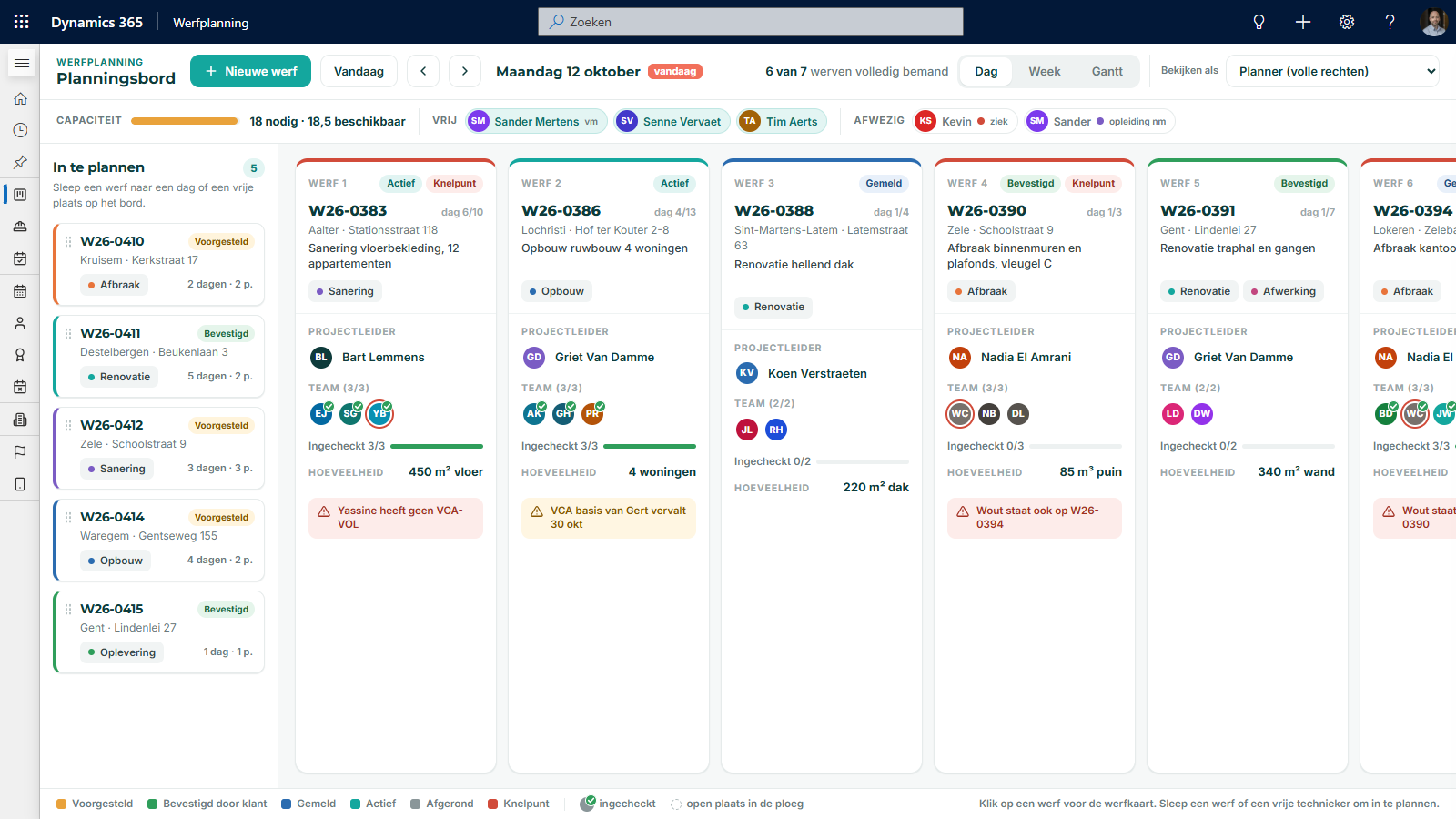Viewport: 1456px width, 819px height.
Task: Click the plus quick-create icon in header
Action: coord(1302,22)
